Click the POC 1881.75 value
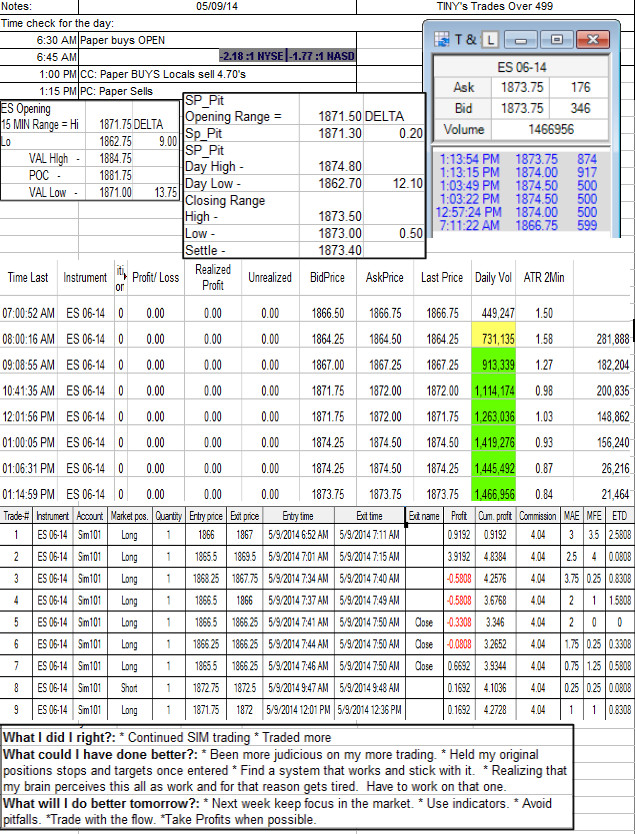The height and width of the screenshot is (834, 635). click(x=115, y=176)
